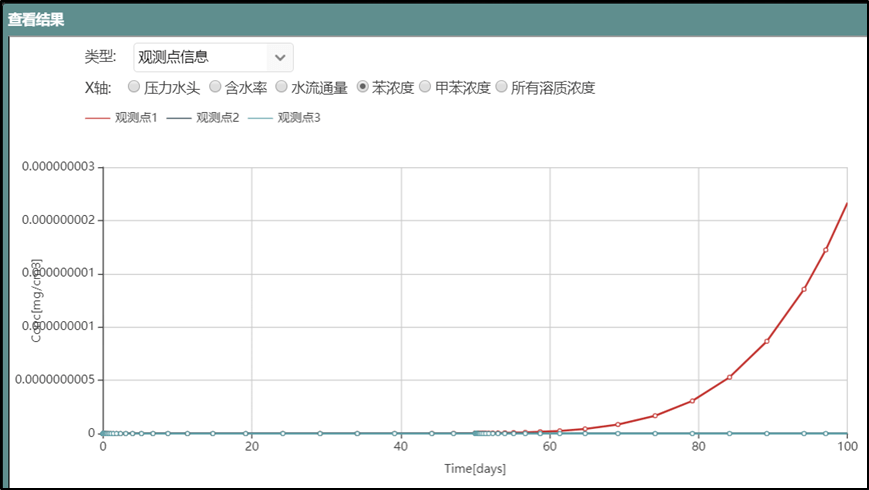This screenshot has height=490, width=869.
Task: Click the dark line swatch for 观测点2
Action: click(x=178, y=118)
